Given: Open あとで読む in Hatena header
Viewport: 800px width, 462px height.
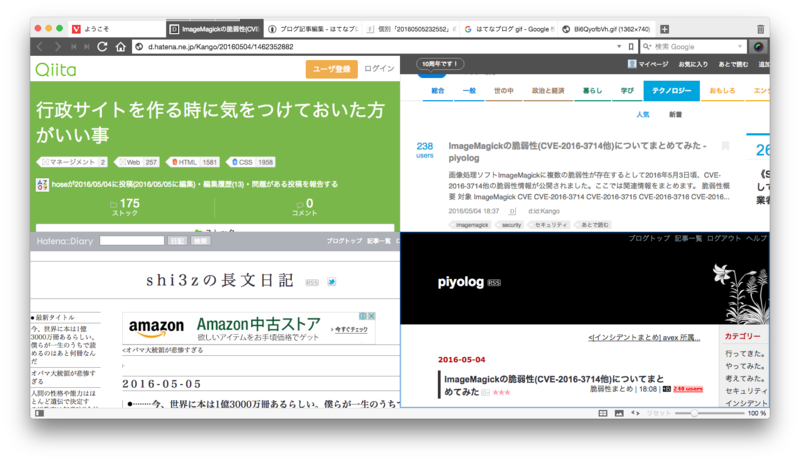Looking at the screenshot, I should pos(733,64).
